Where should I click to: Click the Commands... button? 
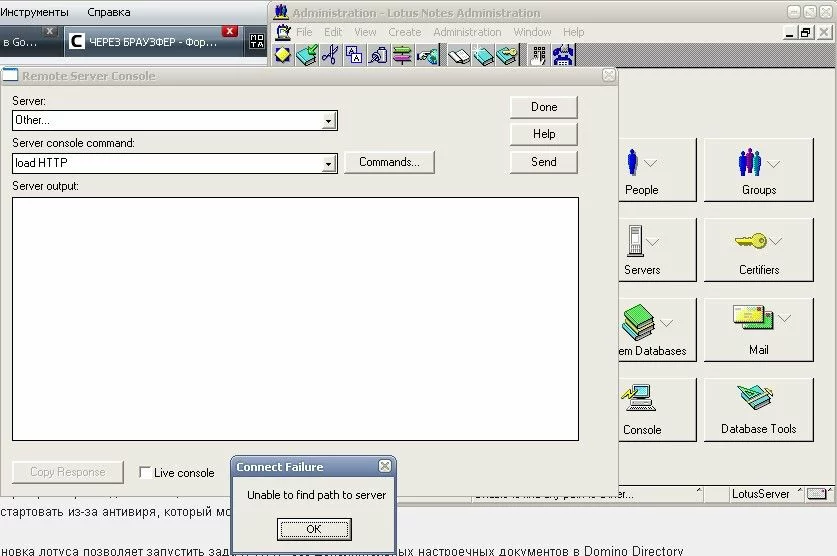click(x=389, y=162)
